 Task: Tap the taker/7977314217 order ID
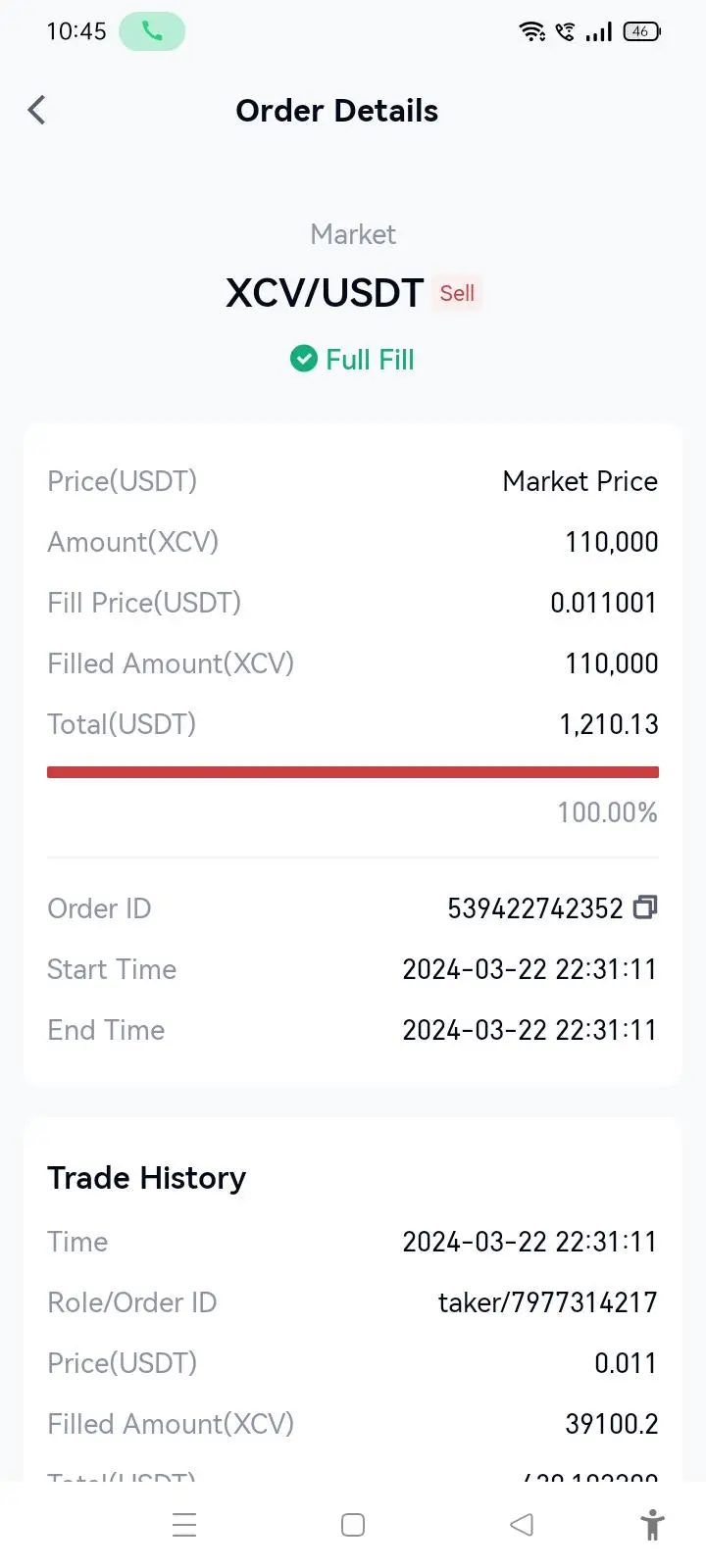547,1302
